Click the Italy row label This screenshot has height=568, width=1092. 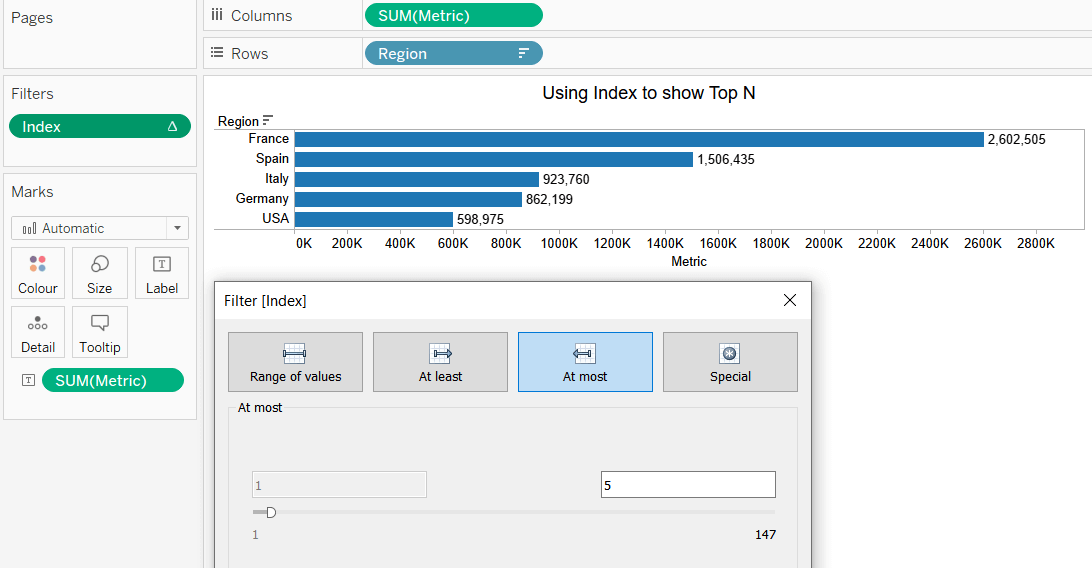tap(276, 179)
